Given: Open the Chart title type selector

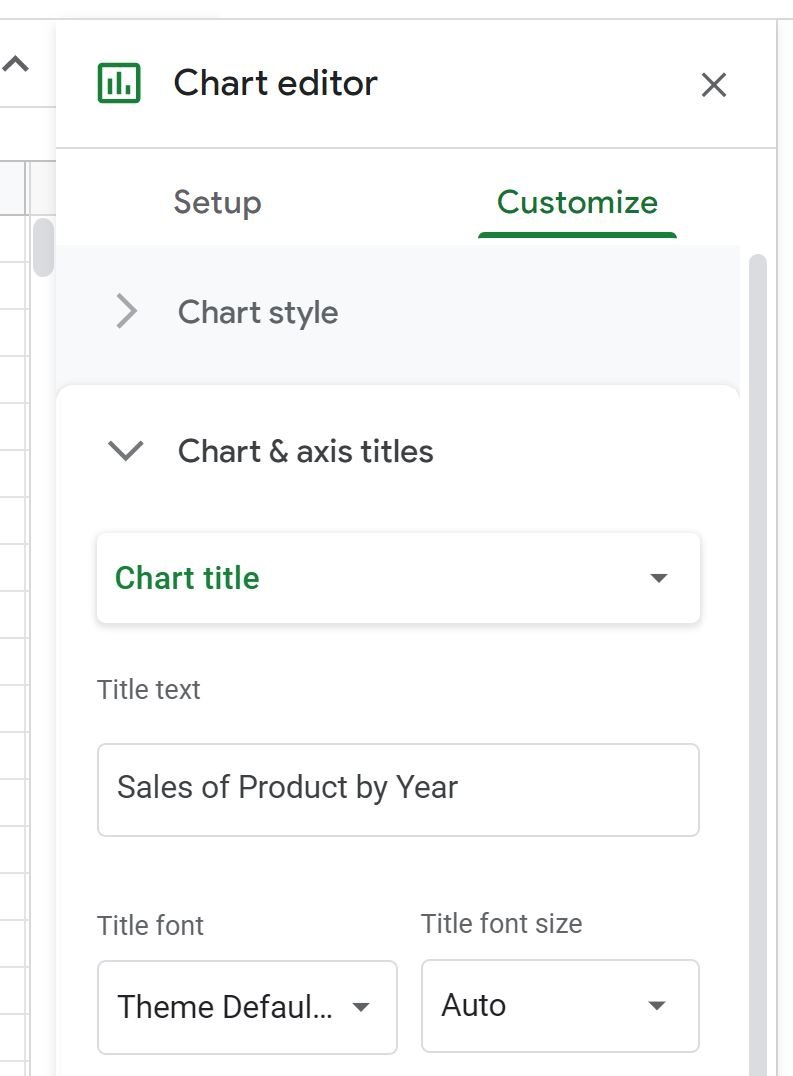Looking at the screenshot, I should [x=399, y=578].
